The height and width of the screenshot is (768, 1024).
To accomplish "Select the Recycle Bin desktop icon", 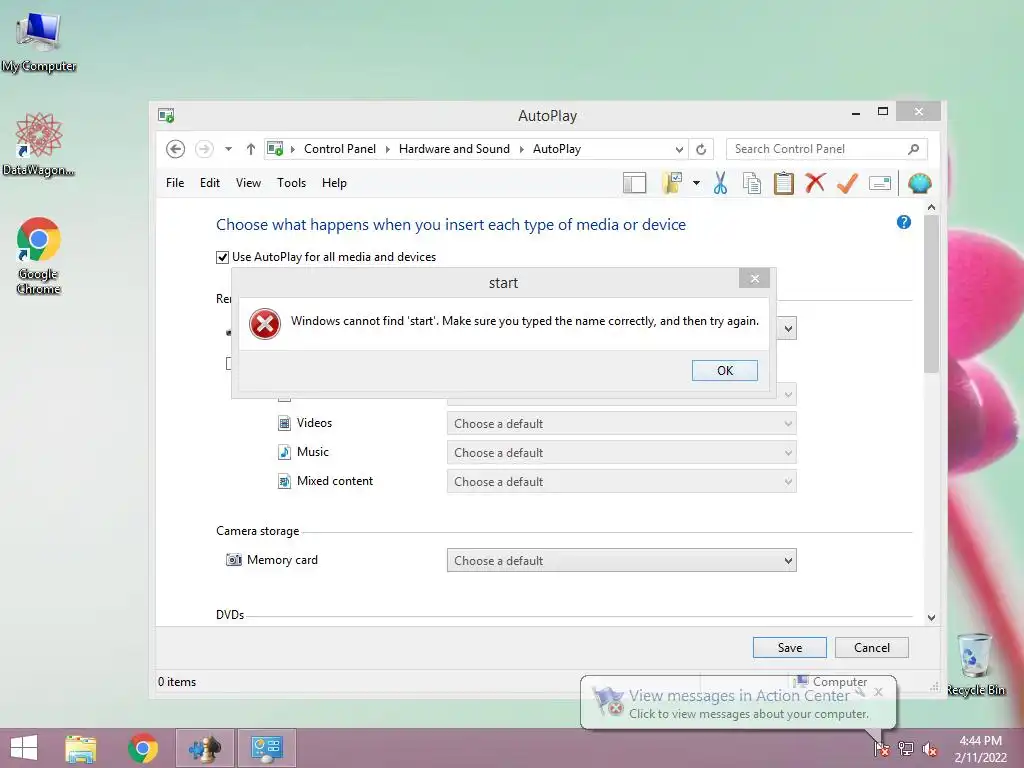I will [x=975, y=665].
